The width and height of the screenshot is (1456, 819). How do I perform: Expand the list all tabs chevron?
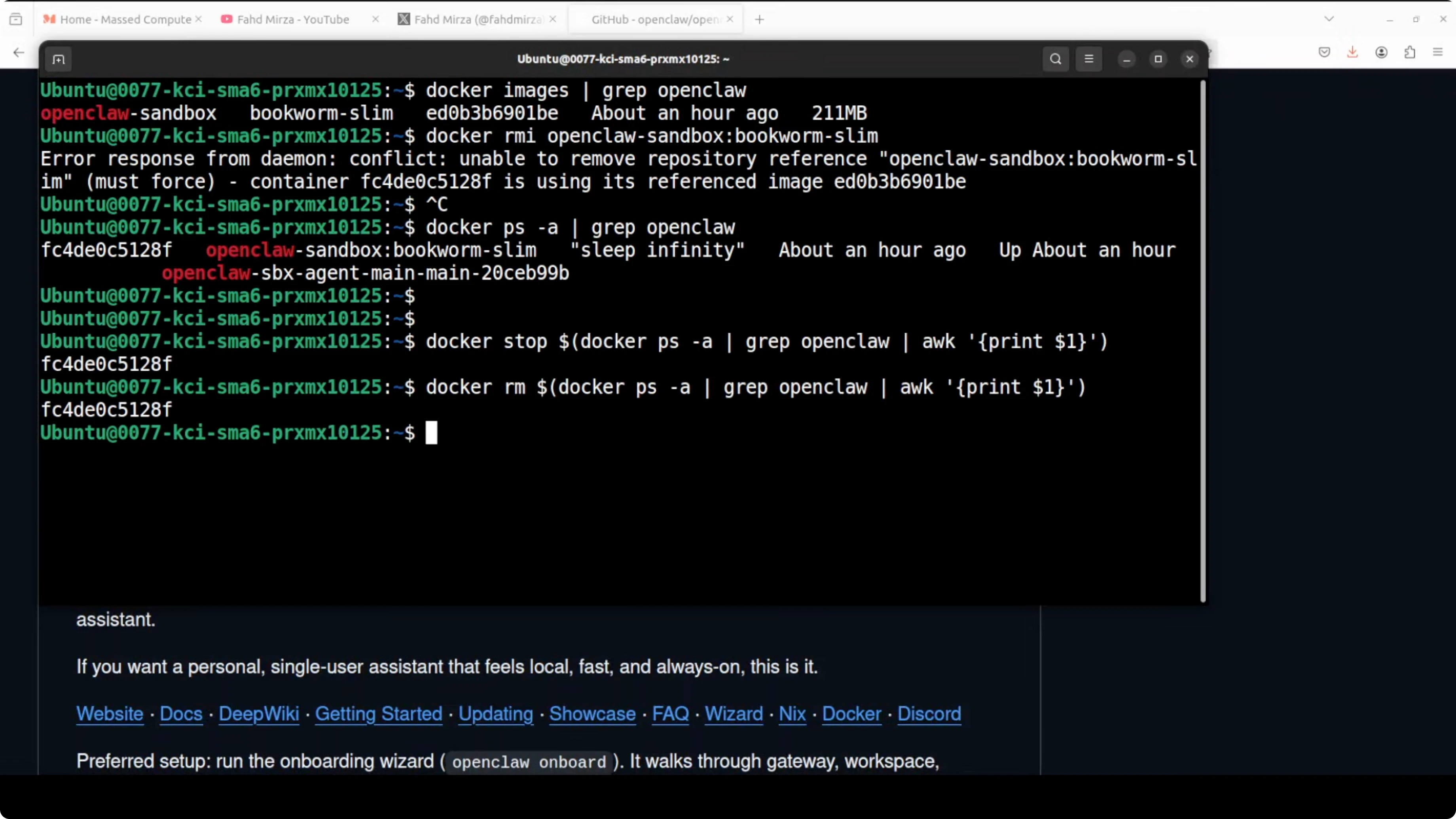tap(1329, 19)
